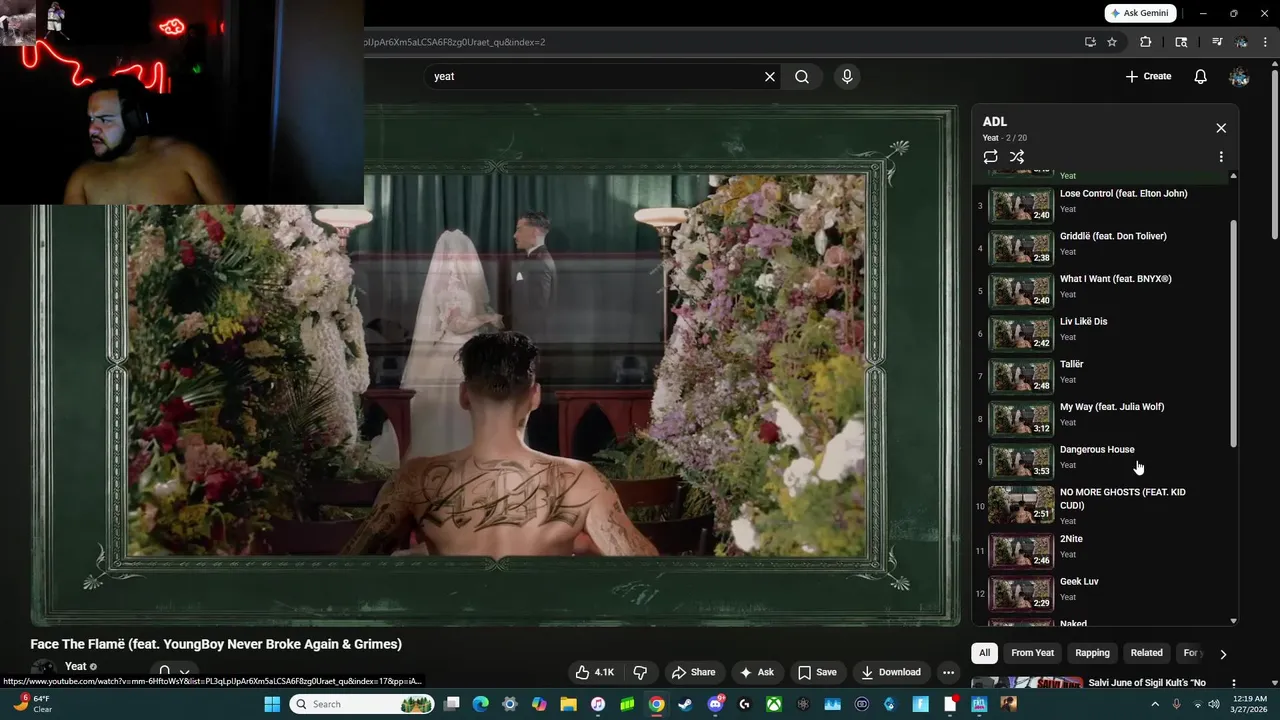
Task: Open the YouTube account avatar menu
Action: point(1239,76)
